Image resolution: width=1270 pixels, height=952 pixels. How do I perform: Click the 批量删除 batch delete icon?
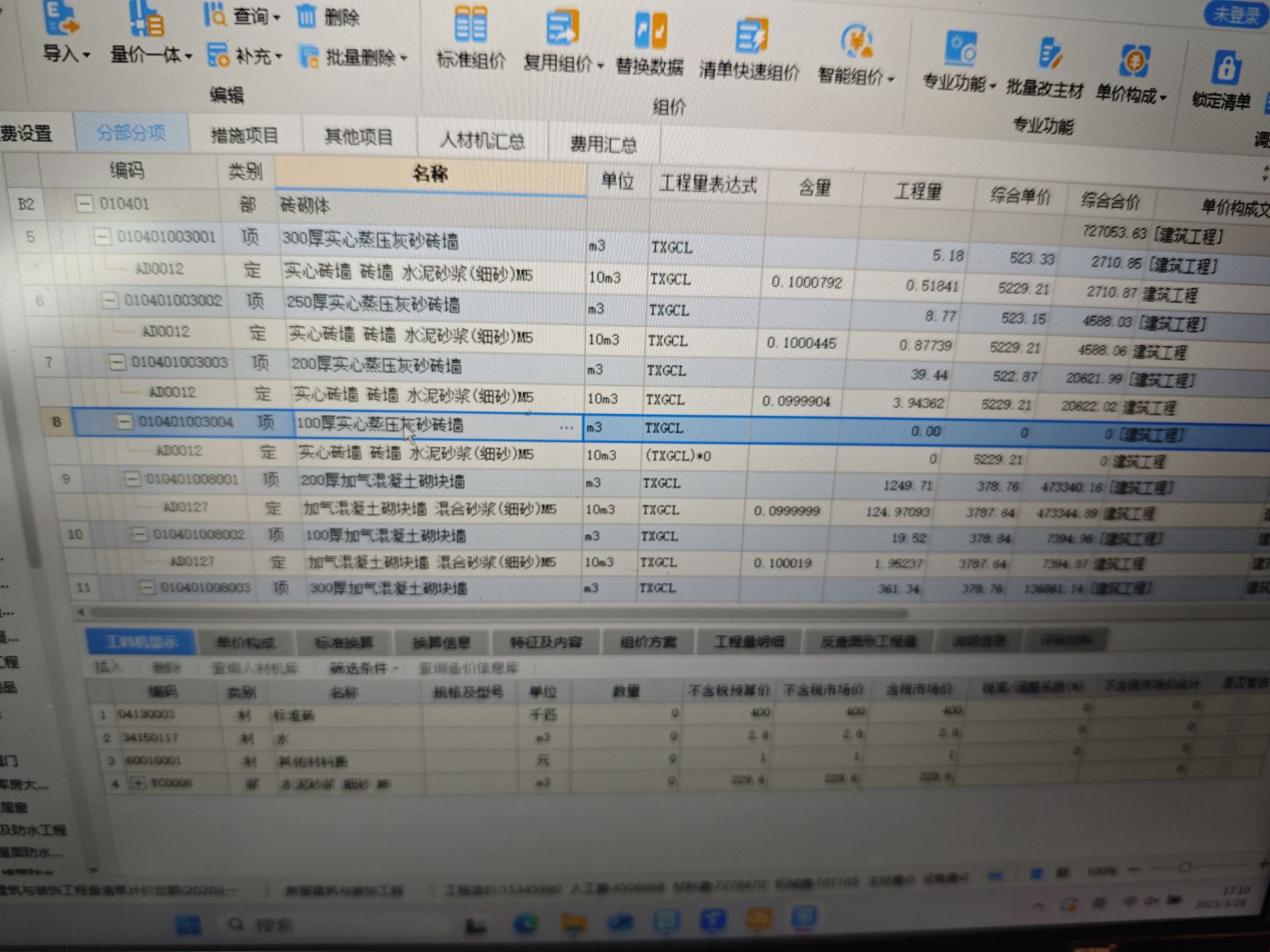coord(308,57)
